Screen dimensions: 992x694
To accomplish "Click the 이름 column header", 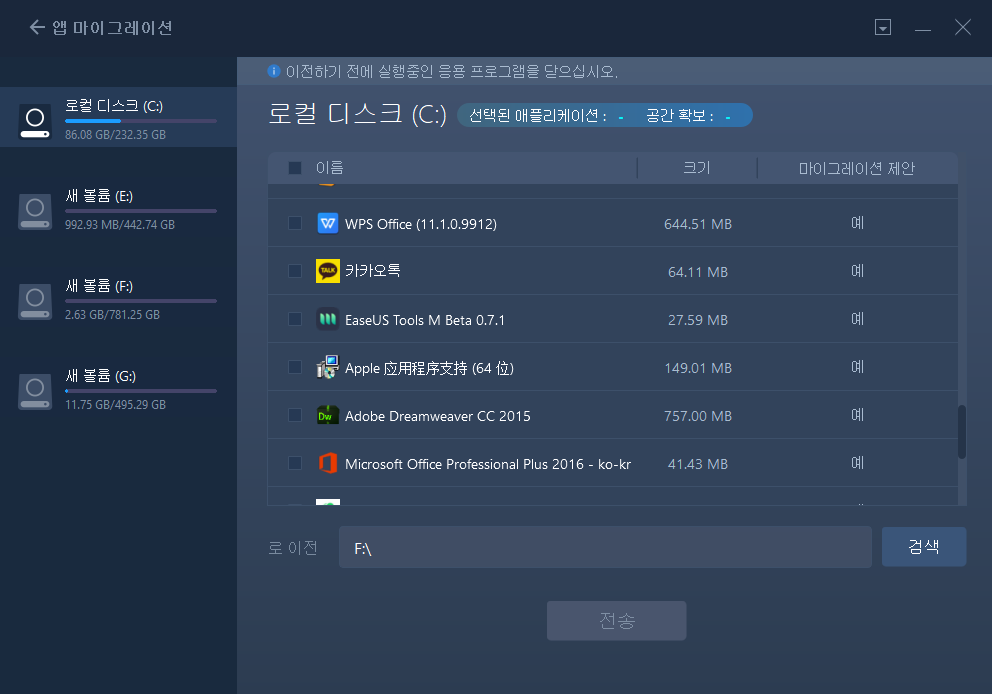I will [330, 168].
